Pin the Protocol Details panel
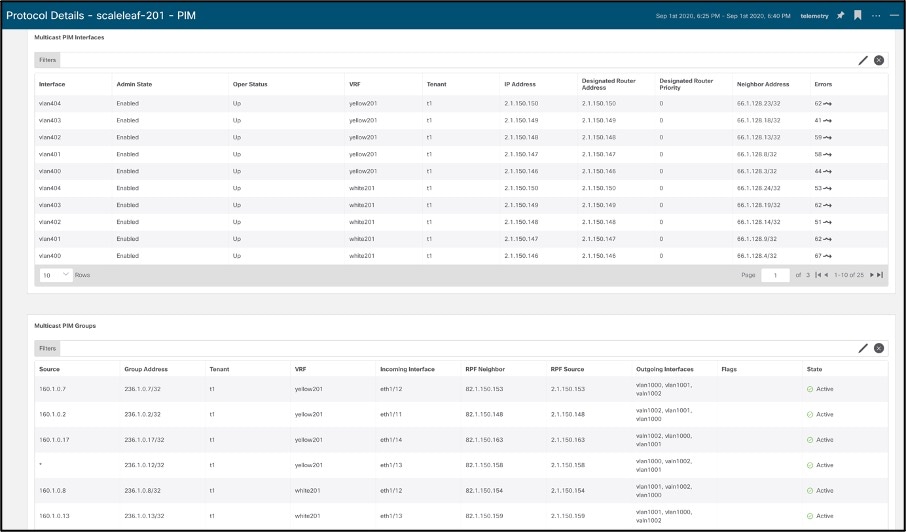This screenshot has width=906, height=532. click(x=841, y=16)
